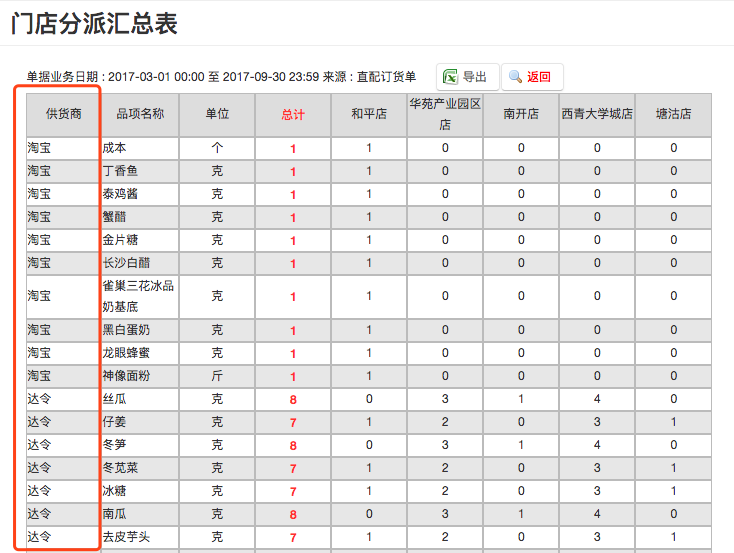Click the 导出 label to export the table
The height and width of the screenshot is (553, 734).
coord(475,77)
